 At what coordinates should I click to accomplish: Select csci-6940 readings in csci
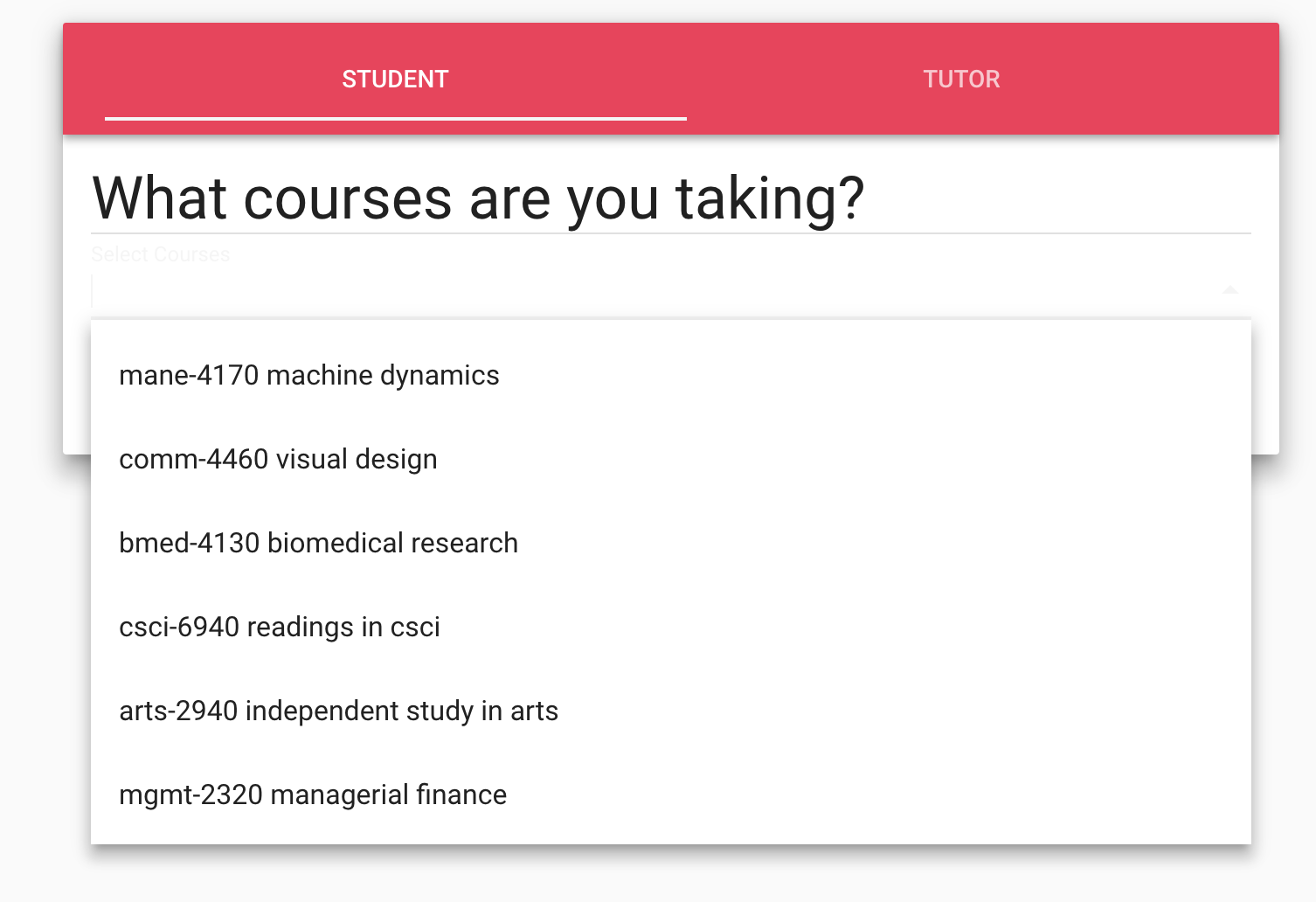coord(279,627)
